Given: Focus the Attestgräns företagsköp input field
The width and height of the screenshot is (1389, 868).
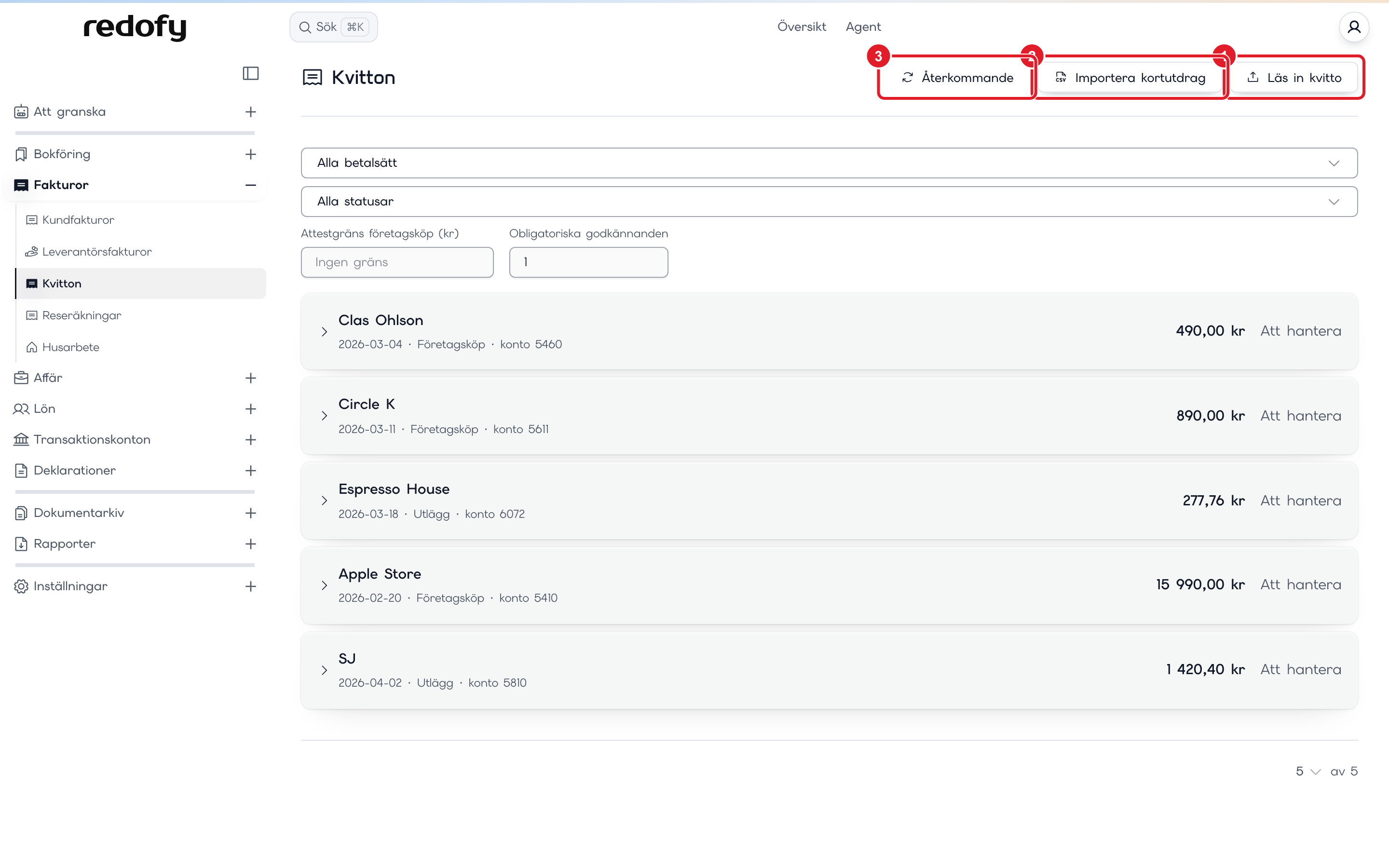Looking at the screenshot, I should coord(397,262).
